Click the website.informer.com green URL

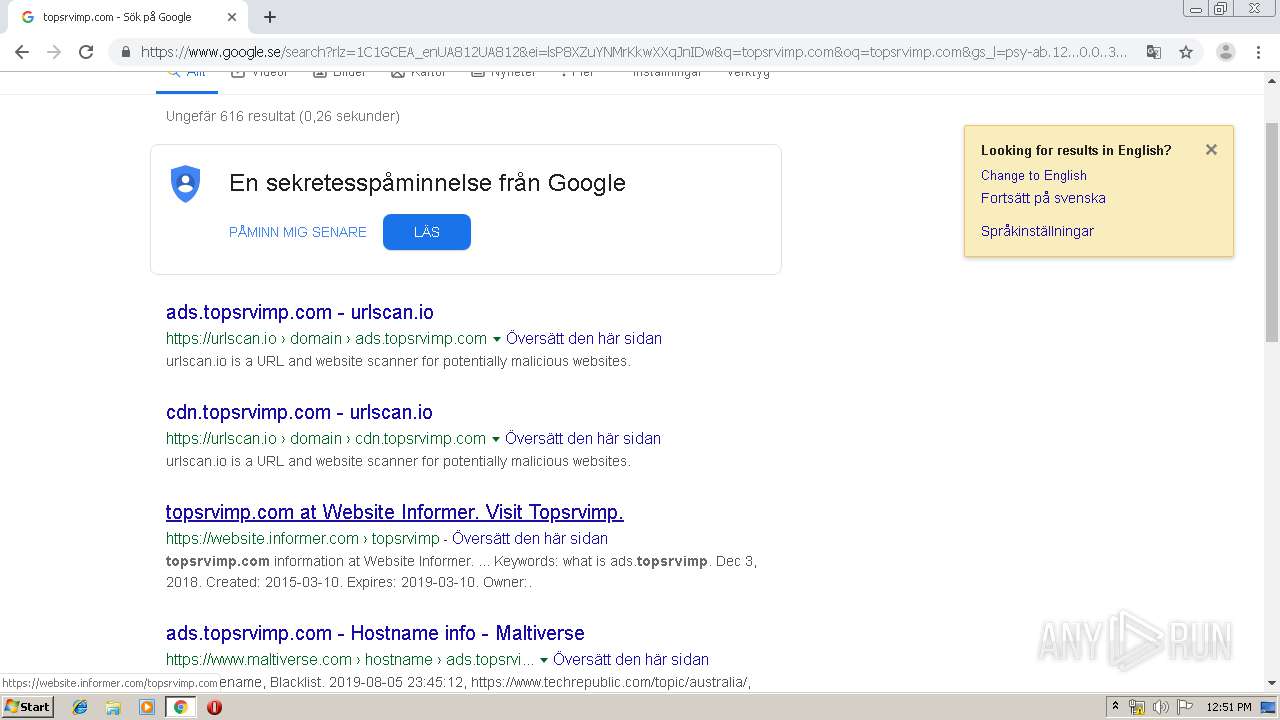click(x=303, y=538)
